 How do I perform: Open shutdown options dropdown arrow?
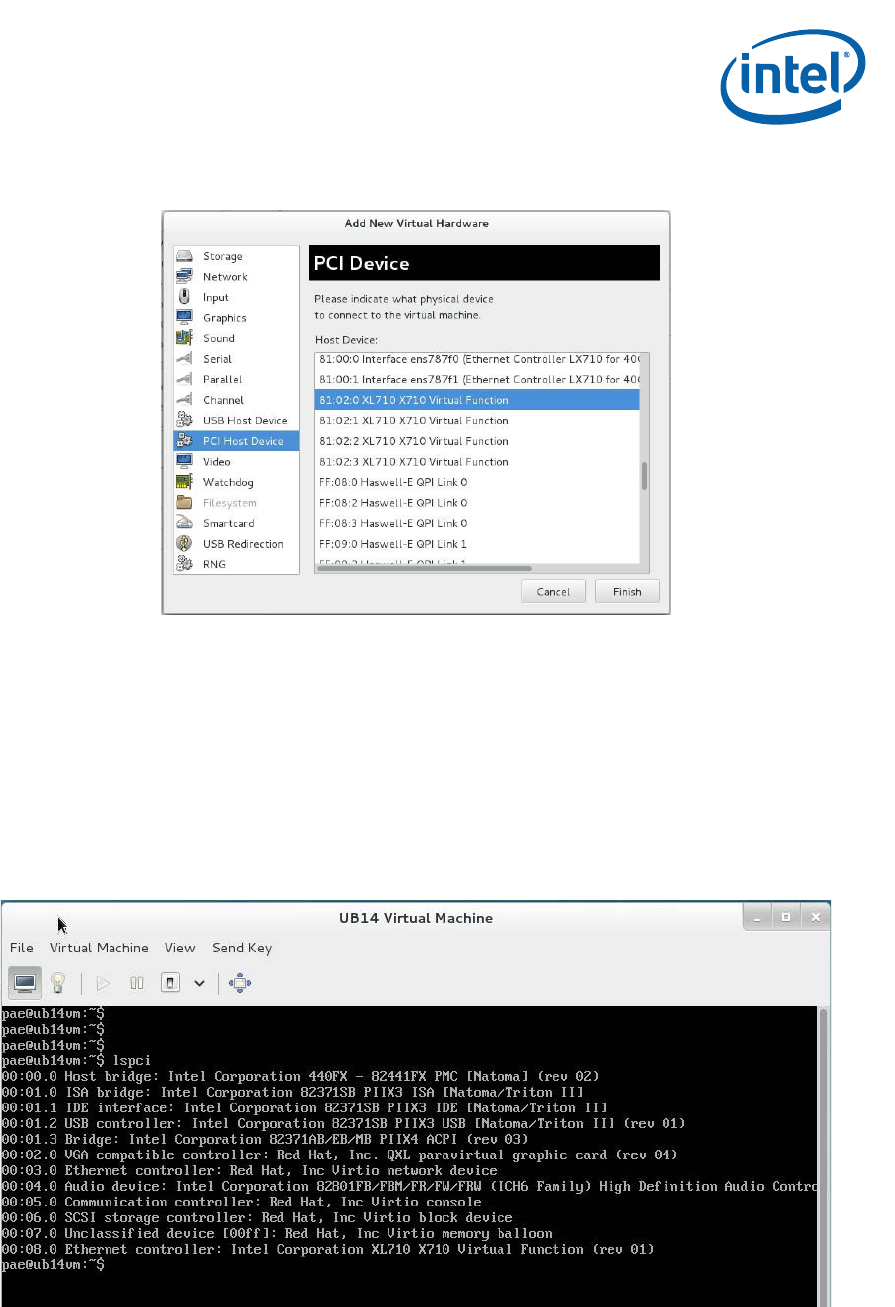click(199, 983)
